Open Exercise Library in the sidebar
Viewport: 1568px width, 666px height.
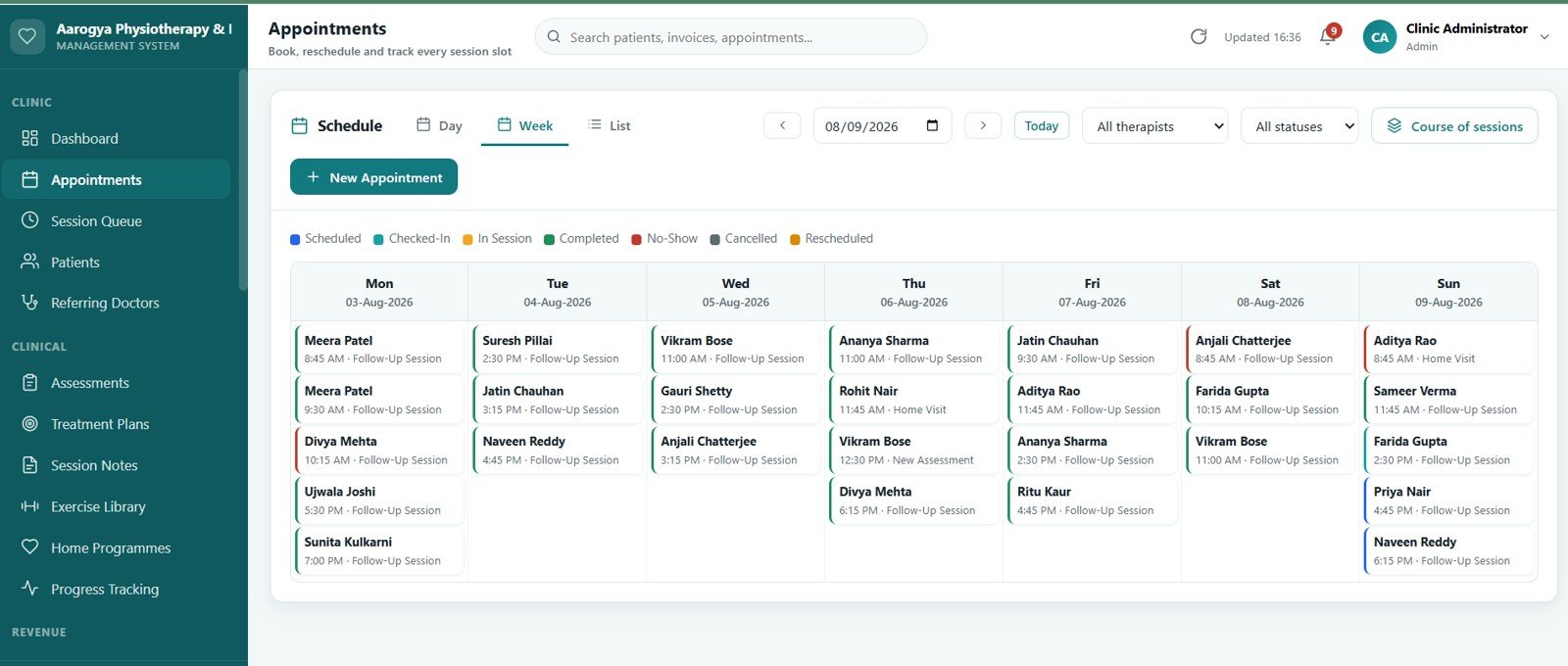tap(116, 506)
